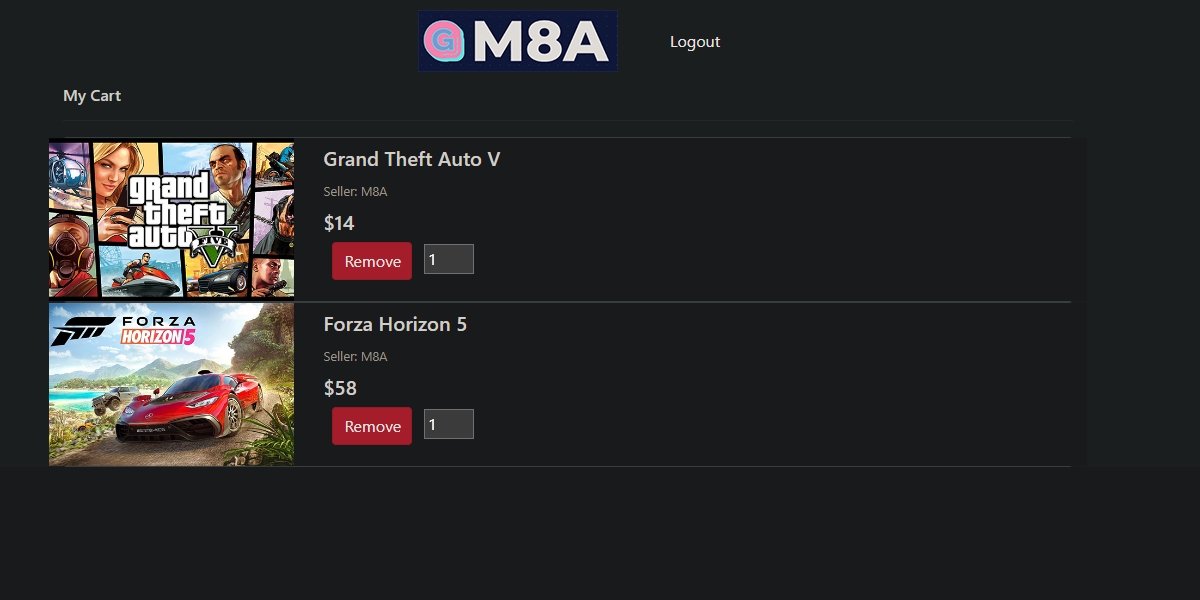Screen dimensions: 1200x600
Task: Click the pink G circle in logo
Action: (441, 41)
